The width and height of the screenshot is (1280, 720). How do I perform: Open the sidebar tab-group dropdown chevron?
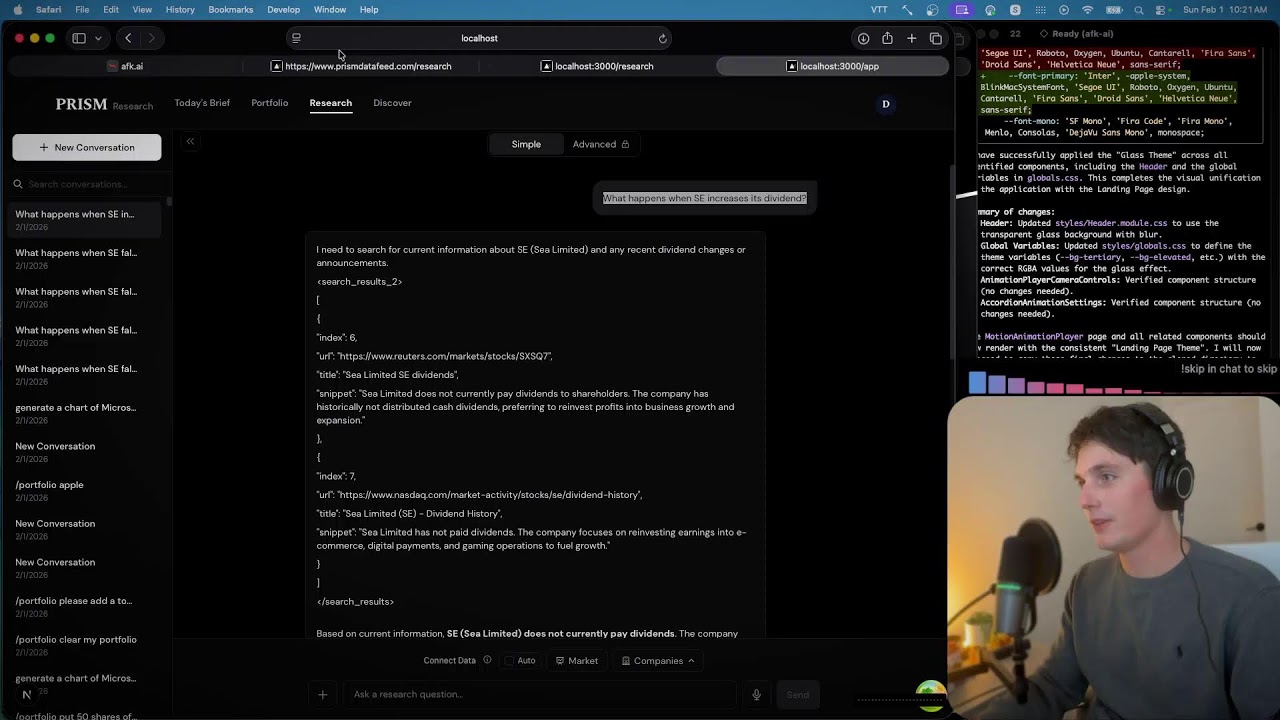click(98, 38)
